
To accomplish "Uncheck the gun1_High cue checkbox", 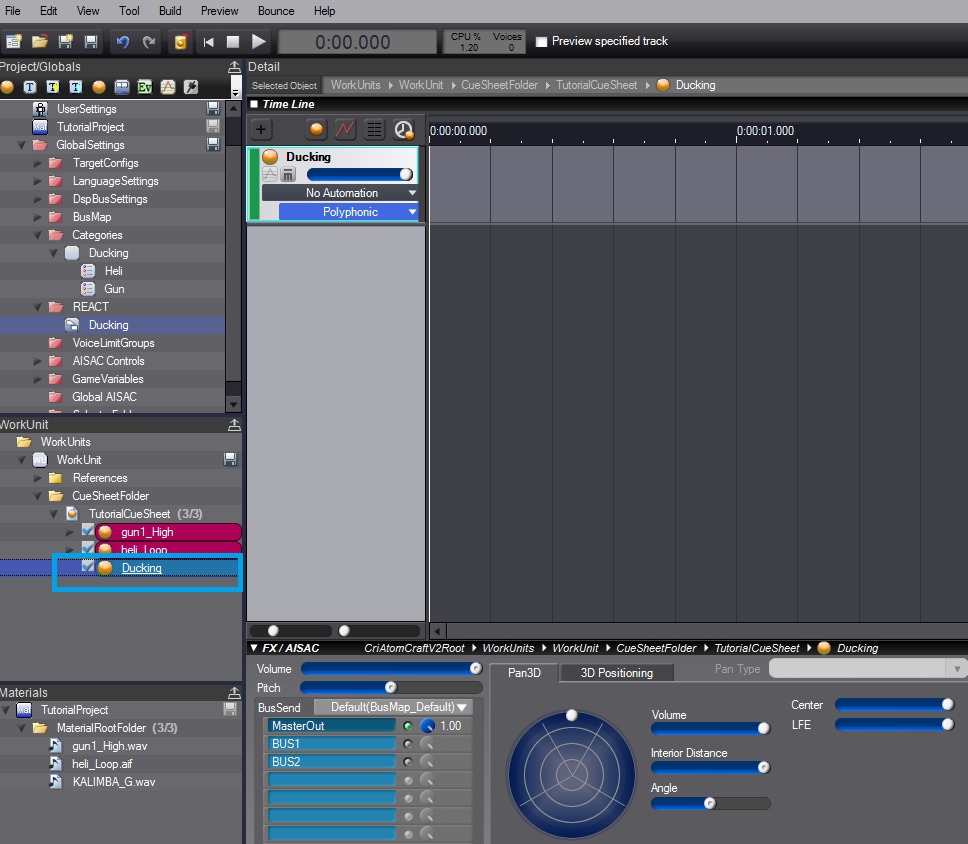I will [88, 531].
